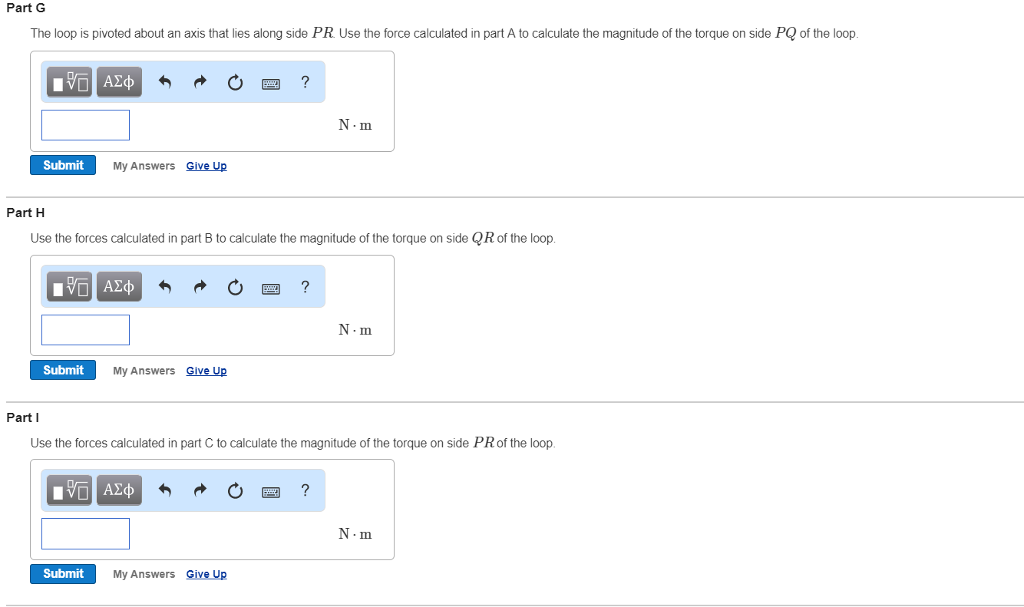Submit the answer for Part I
The height and width of the screenshot is (607, 1024).
point(62,573)
